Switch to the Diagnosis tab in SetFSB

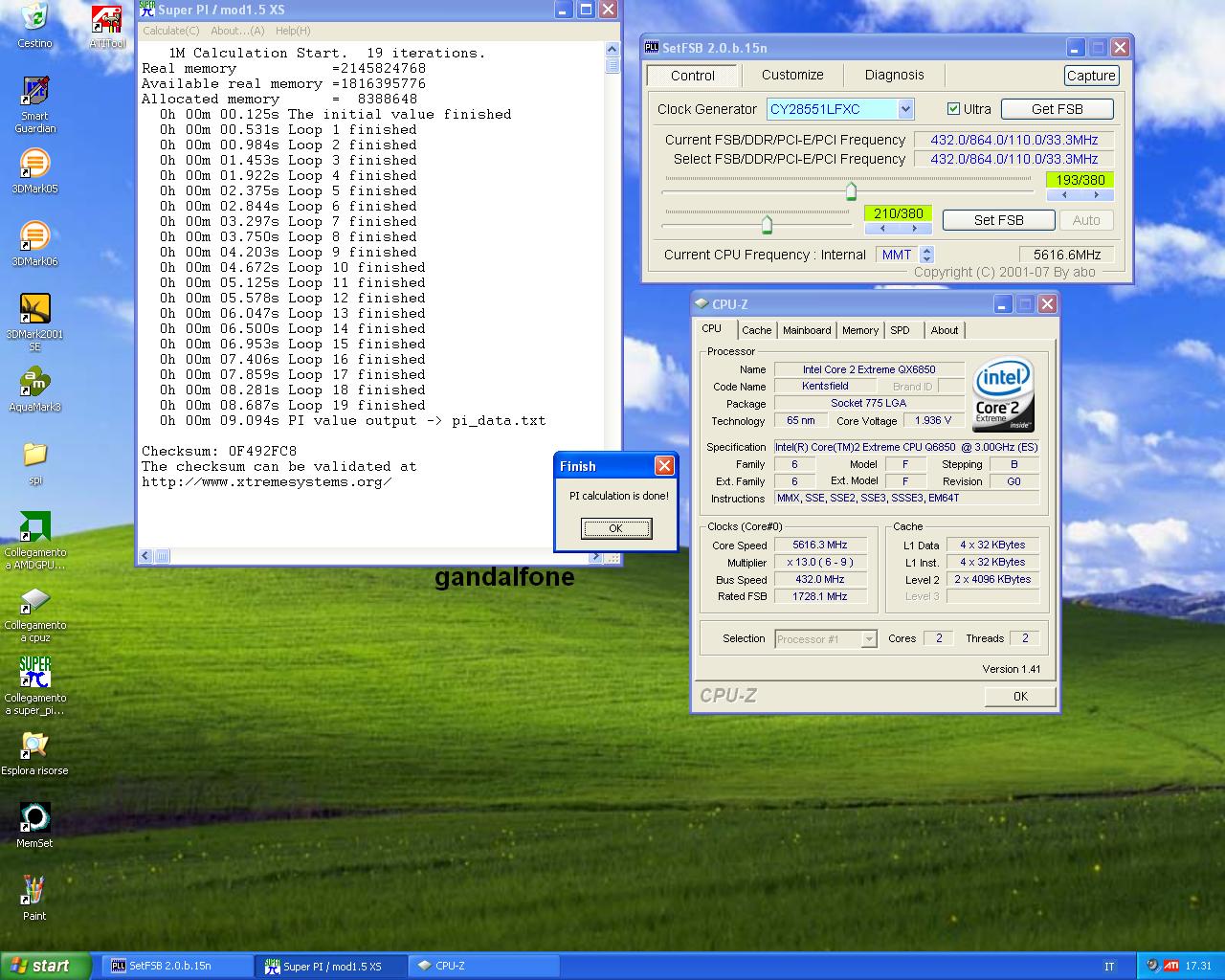click(x=894, y=75)
